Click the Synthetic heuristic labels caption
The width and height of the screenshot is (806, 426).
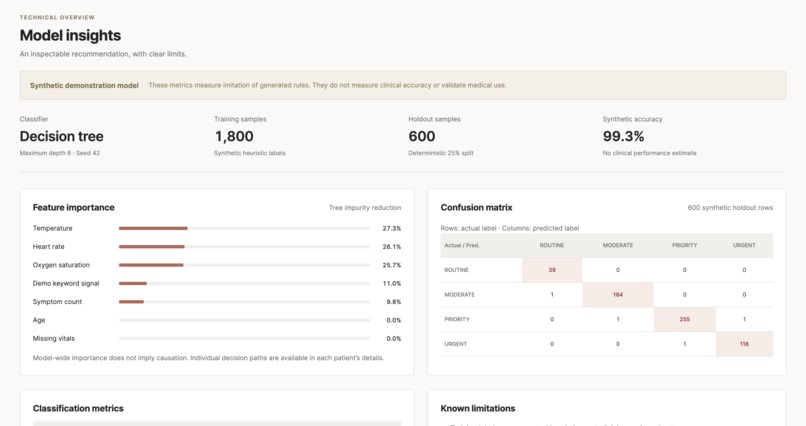250,153
